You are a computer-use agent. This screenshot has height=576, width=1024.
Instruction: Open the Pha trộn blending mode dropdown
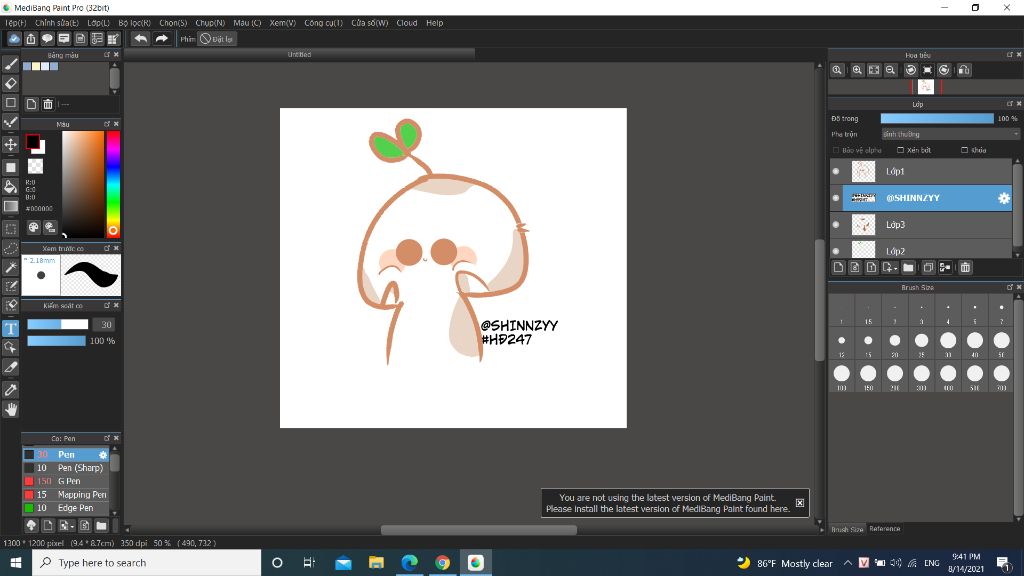tap(949, 134)
